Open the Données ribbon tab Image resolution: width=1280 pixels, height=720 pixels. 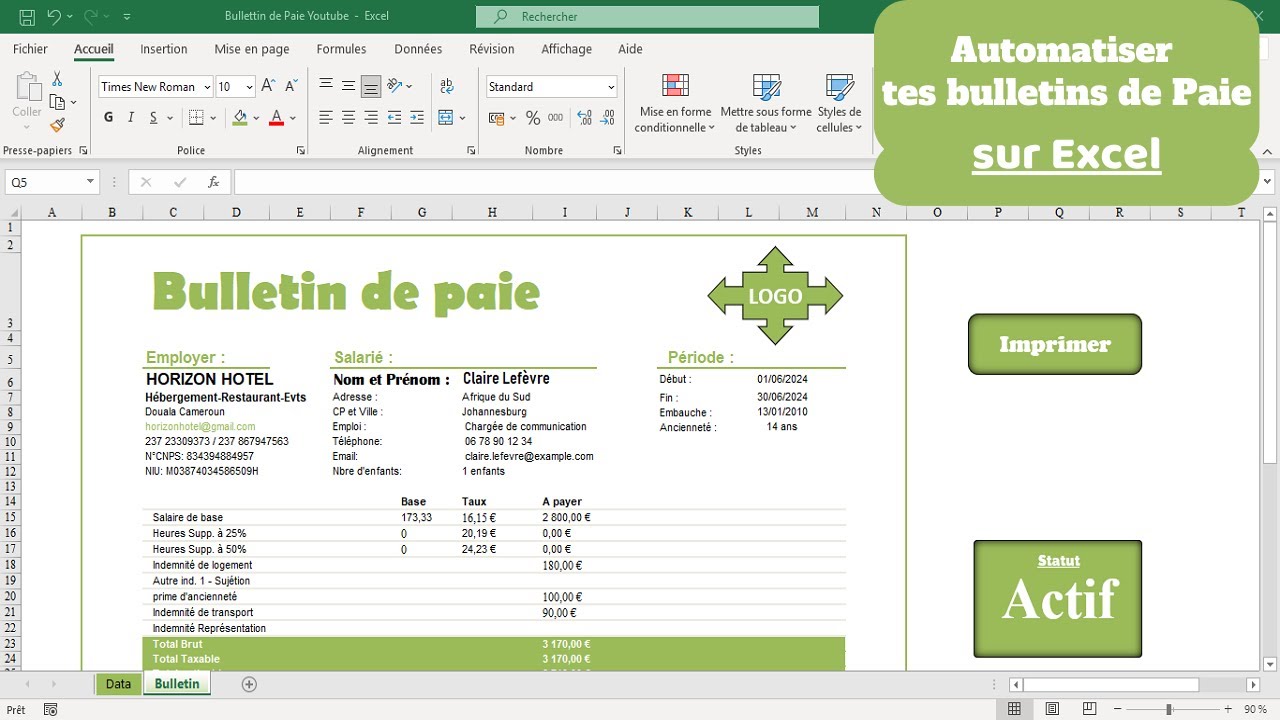[418, 49]
